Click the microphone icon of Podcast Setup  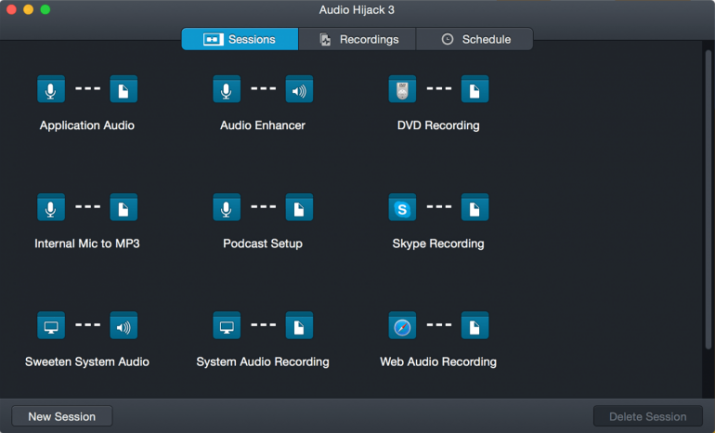(227, 207)
